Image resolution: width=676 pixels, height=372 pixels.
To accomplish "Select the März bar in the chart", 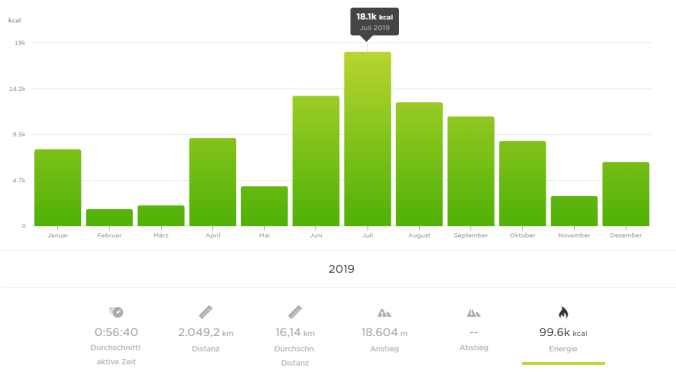I will [161, 216].
